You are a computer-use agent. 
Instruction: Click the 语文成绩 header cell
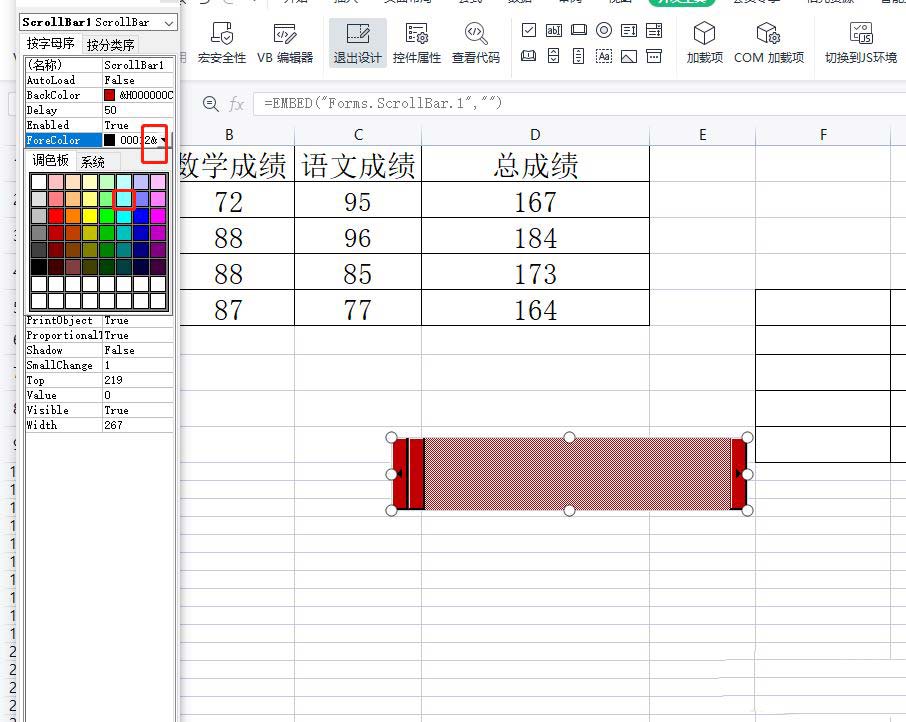click(x=358, y=165)
